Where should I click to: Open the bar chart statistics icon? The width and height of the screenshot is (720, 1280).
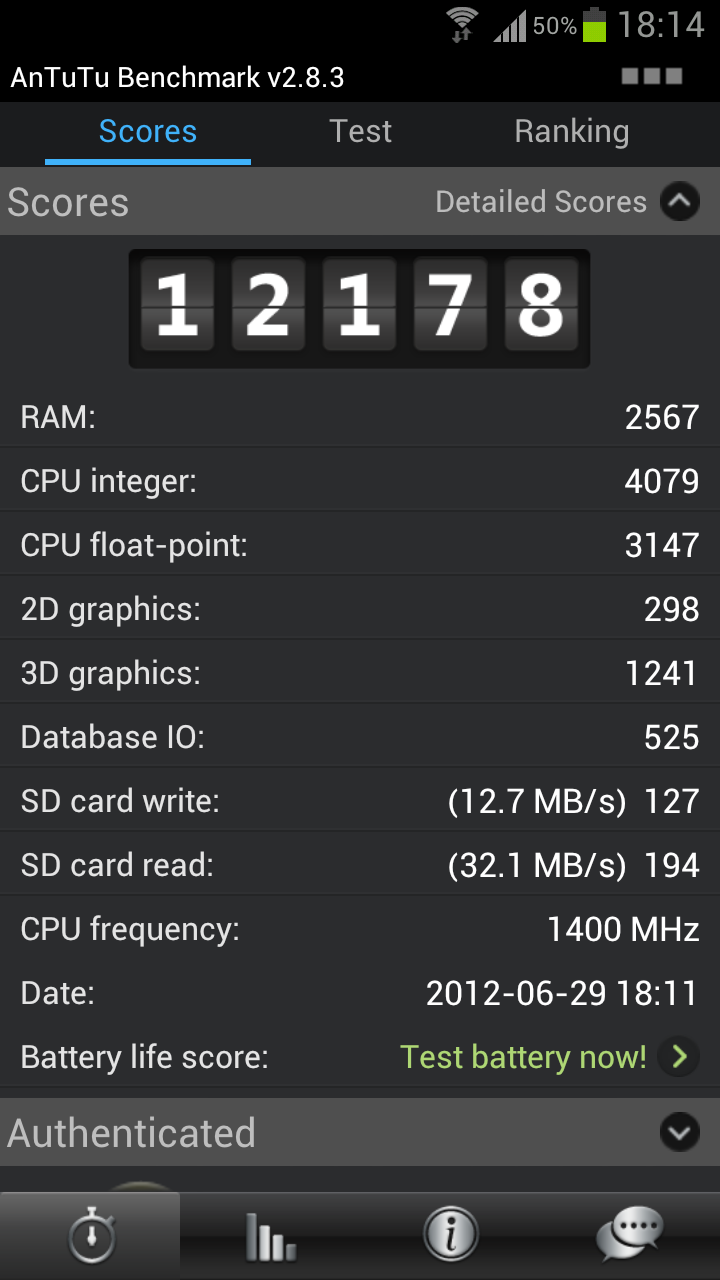pyautogui.click(x=270, y=1236)
